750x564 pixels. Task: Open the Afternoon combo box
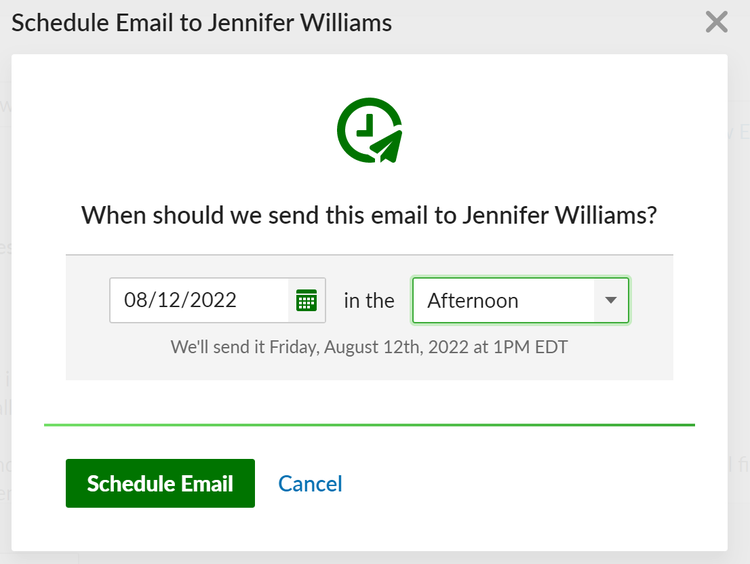(x=520, y=300)
